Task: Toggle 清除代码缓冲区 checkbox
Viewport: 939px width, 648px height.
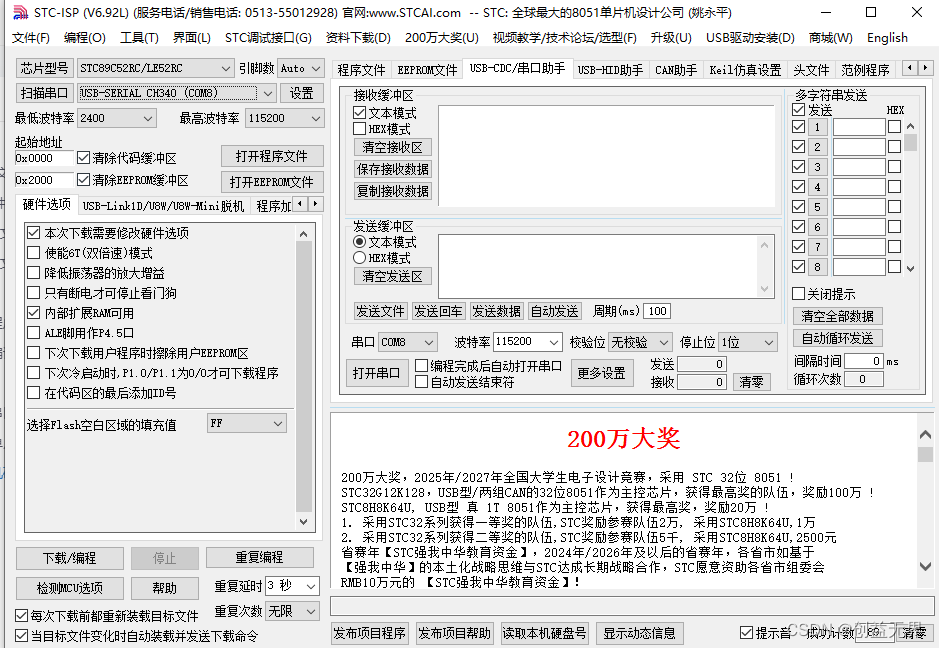Action: [83, 158]
